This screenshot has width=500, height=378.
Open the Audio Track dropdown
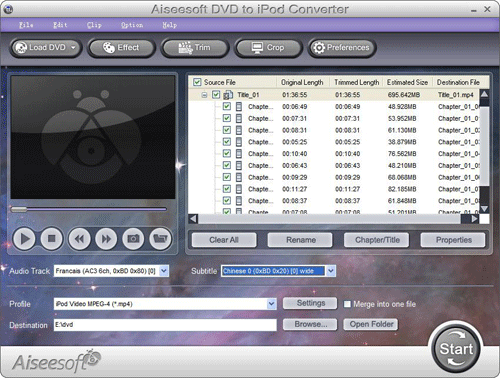tap(164, 271)
